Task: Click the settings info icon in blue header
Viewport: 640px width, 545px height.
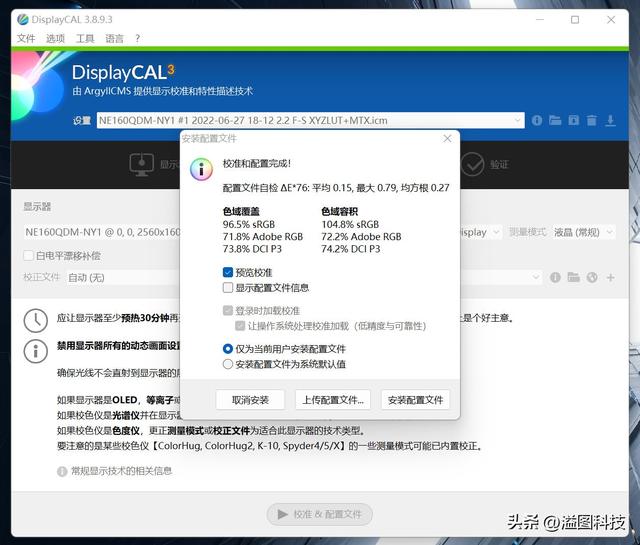Action: pyautogui.click(x=537, y=120)
